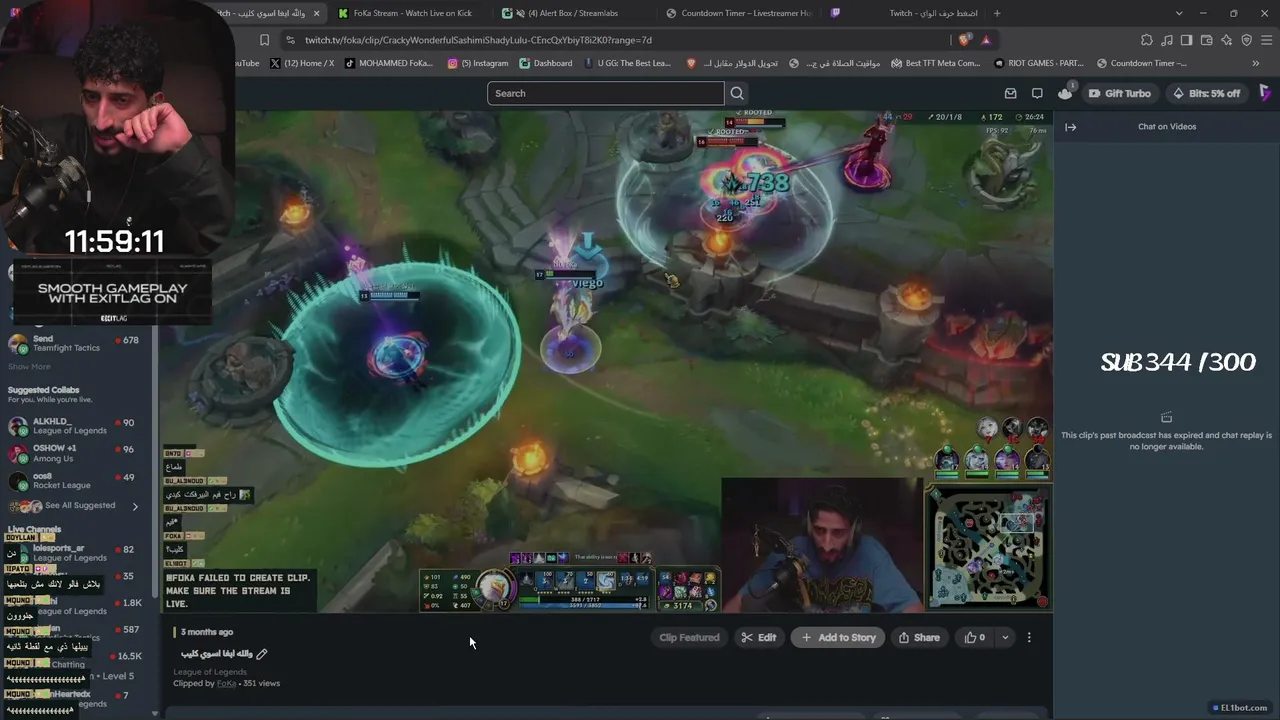Click the Brave Shields lion icon
Image resolution: width=1280 pixels, height=720 pixels.
click(964, 40)
